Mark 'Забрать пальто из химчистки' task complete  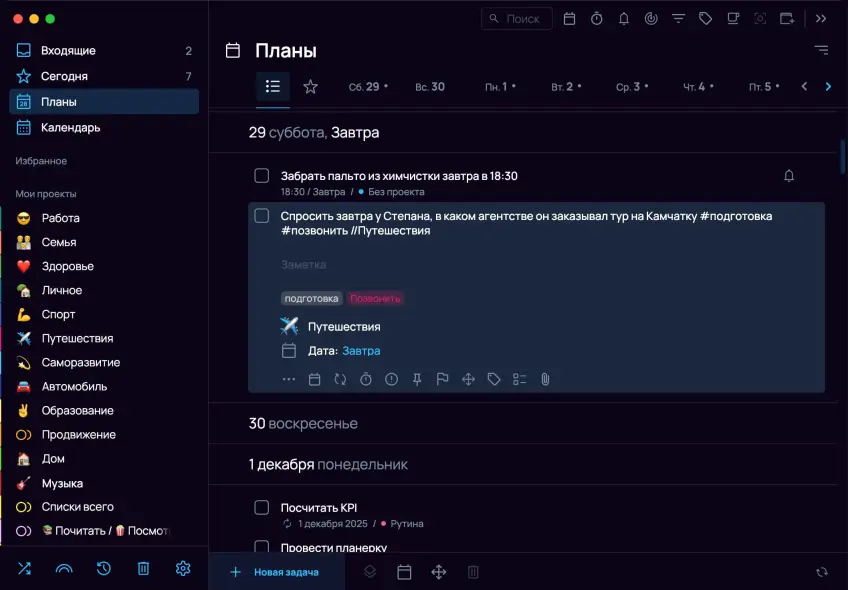(262, 176)
